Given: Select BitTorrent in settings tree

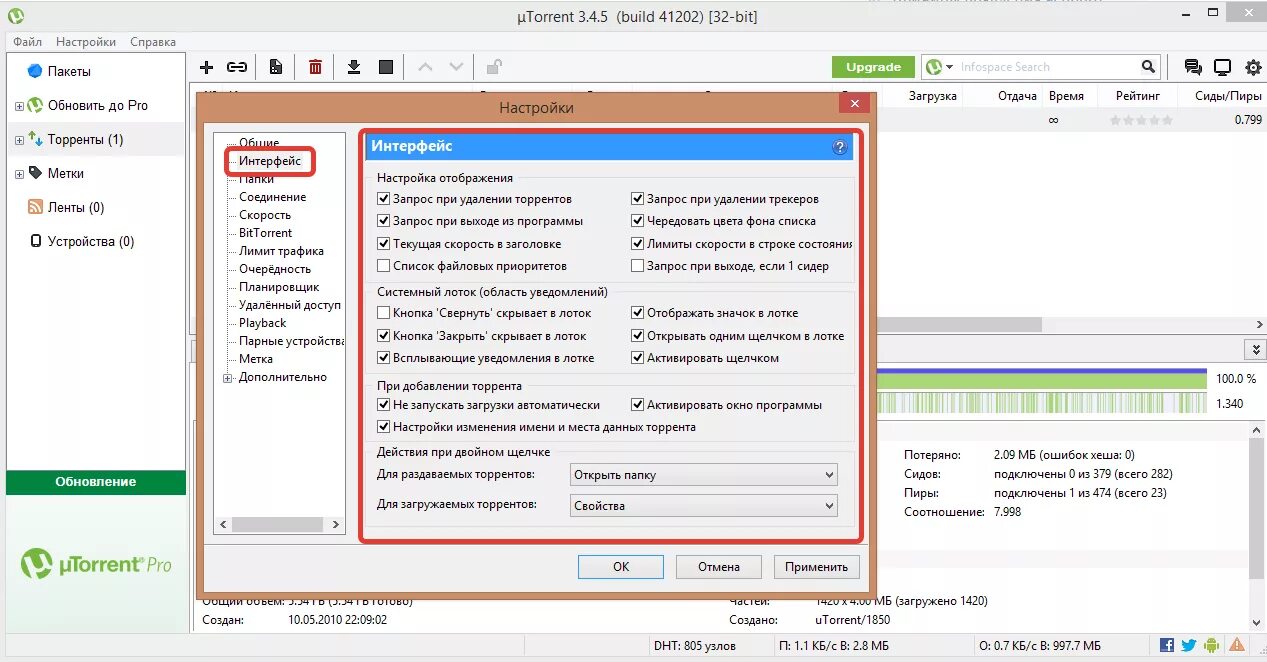Looking at the screenshot, I should pos(265,233).
